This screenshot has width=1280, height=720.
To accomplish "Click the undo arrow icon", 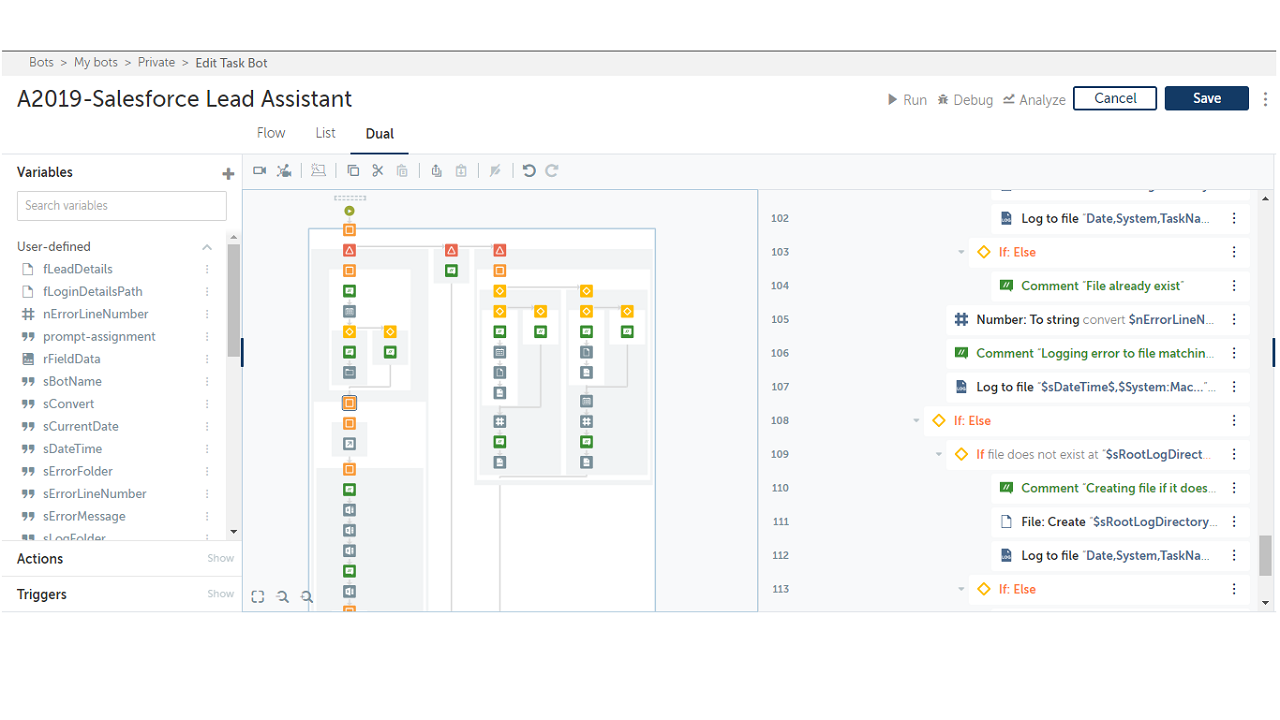I will (x=529, y=171).
